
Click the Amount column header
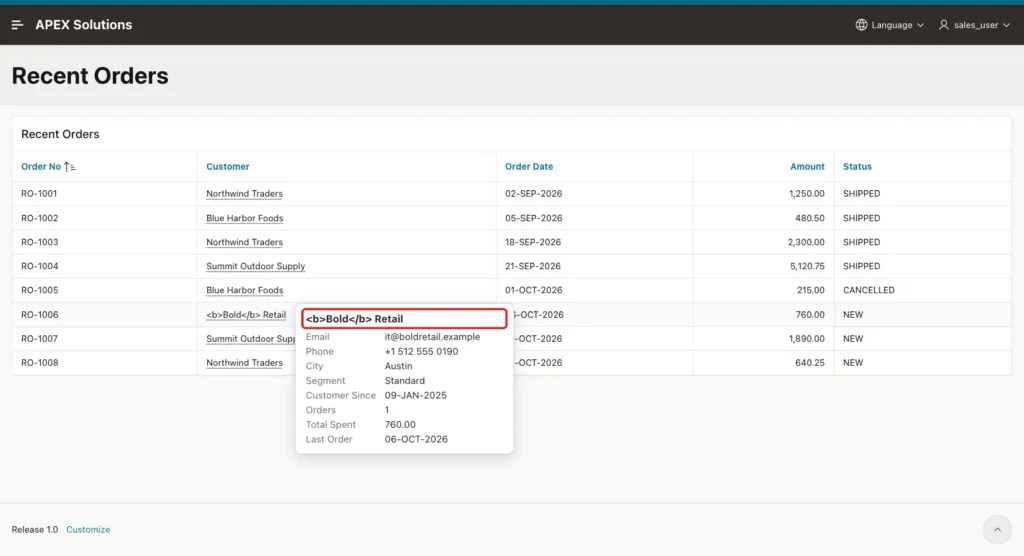tap(807, 167)
